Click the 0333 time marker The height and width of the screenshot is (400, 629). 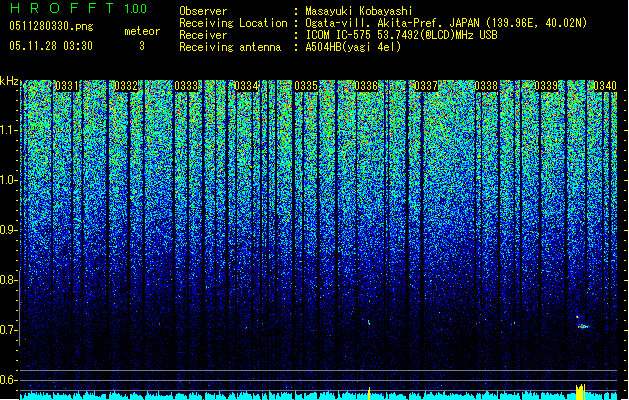tap(186, 86)
